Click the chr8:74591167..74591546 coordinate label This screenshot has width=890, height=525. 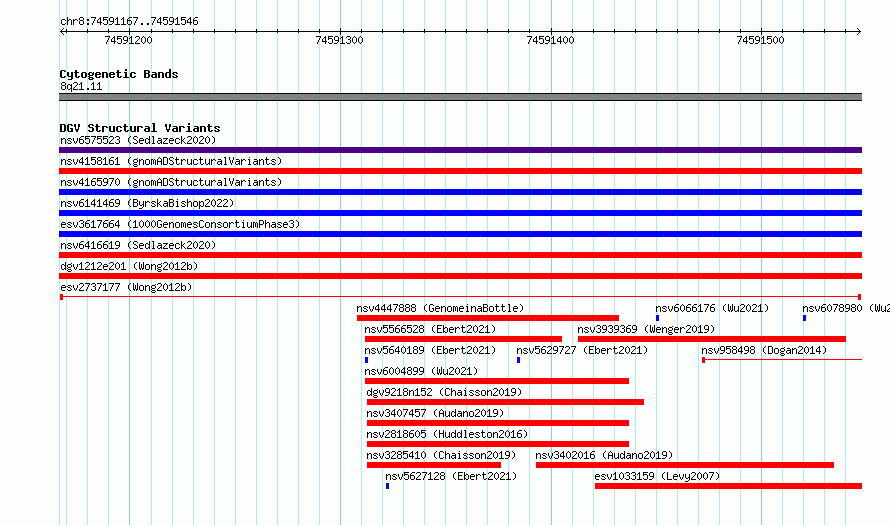pyautogui.click(x=129, y=21)
